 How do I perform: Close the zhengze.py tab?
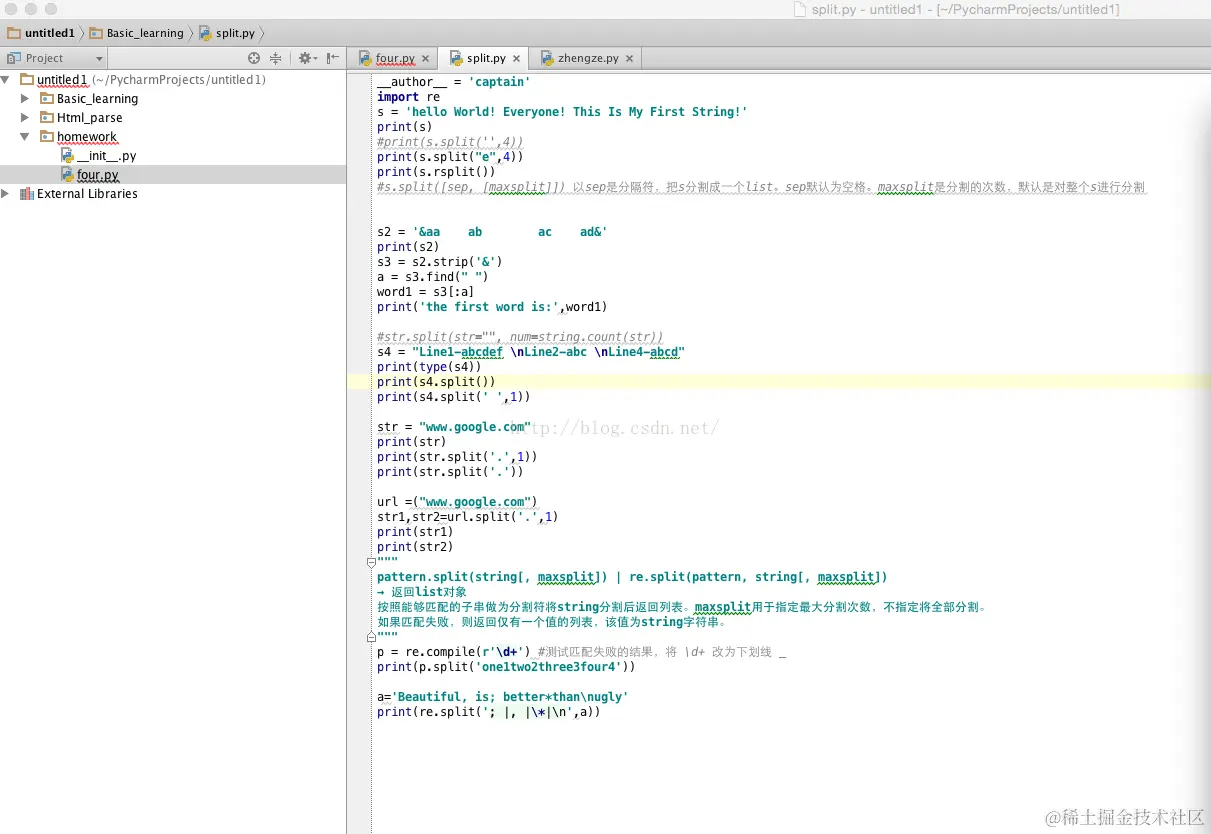(x=629, y=59)
